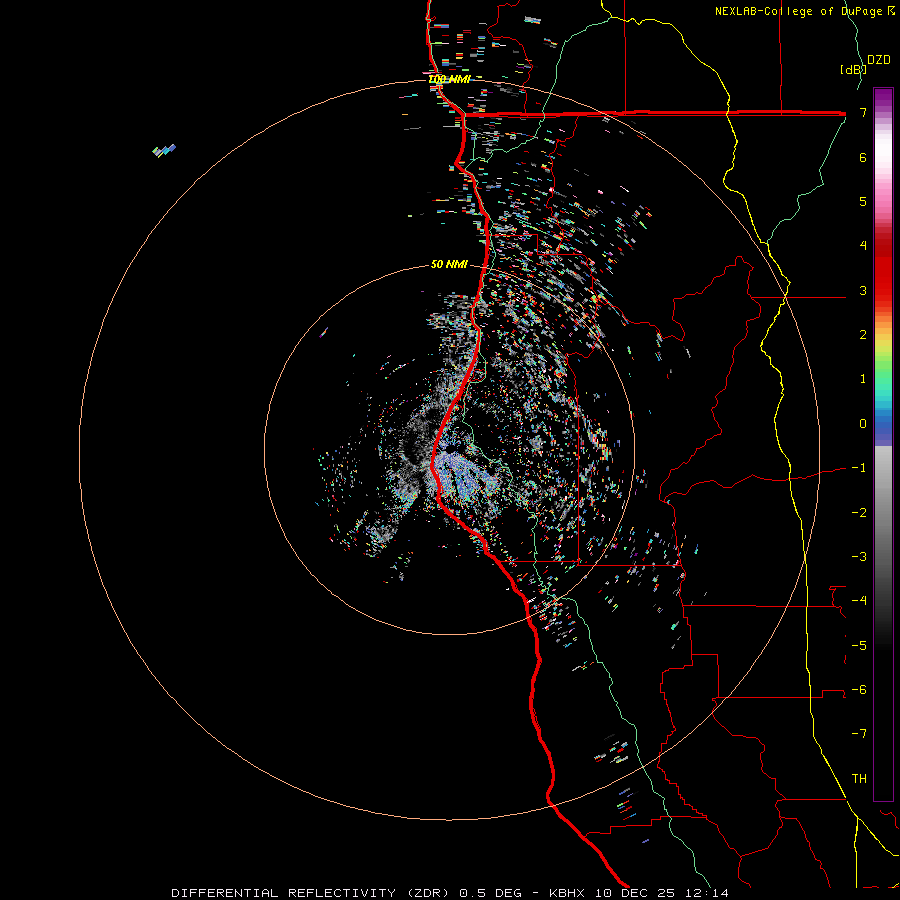Click the positive 1 scale label

point(863,379)
